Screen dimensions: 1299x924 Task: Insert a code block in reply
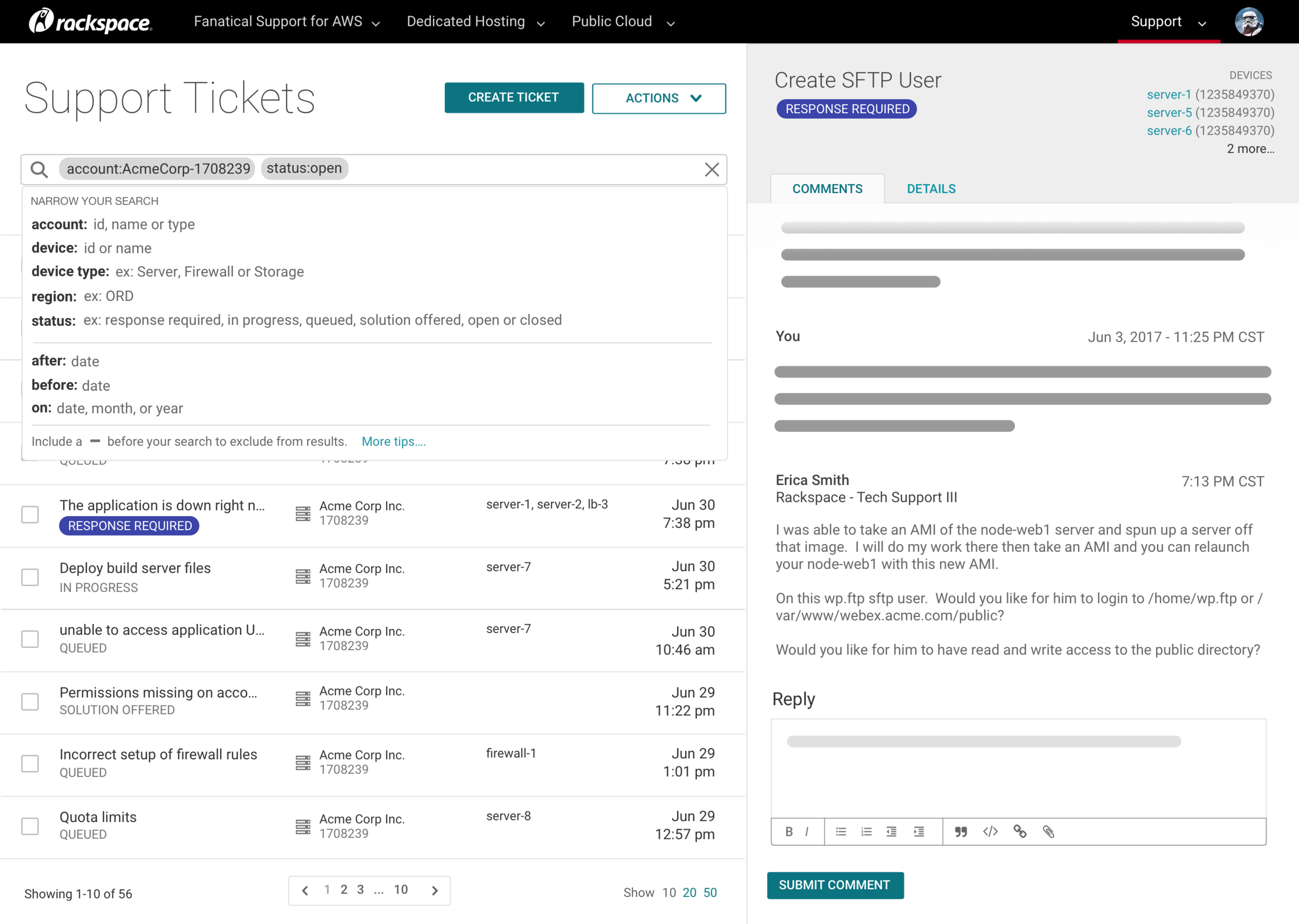[x=990, y=832]
